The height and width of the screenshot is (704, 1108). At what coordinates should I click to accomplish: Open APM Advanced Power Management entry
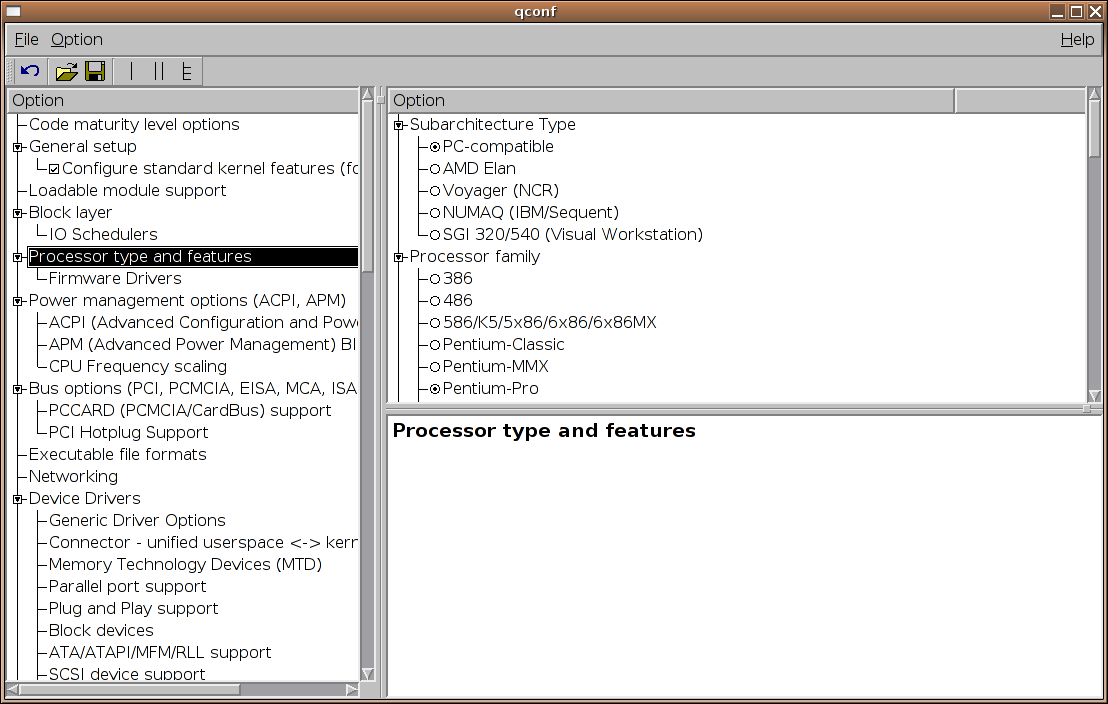tap(202, 344)
